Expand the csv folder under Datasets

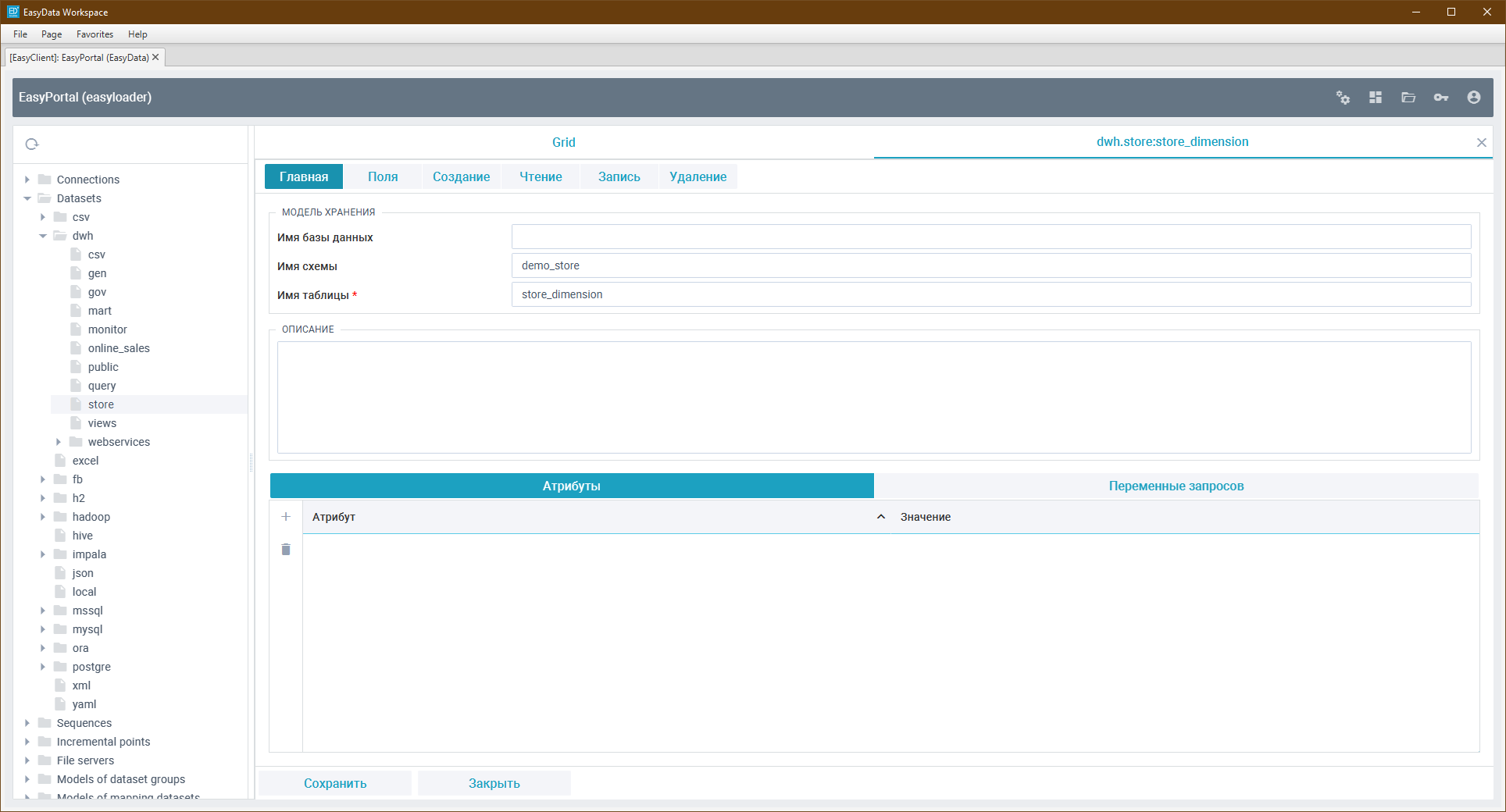coord(43,217)
